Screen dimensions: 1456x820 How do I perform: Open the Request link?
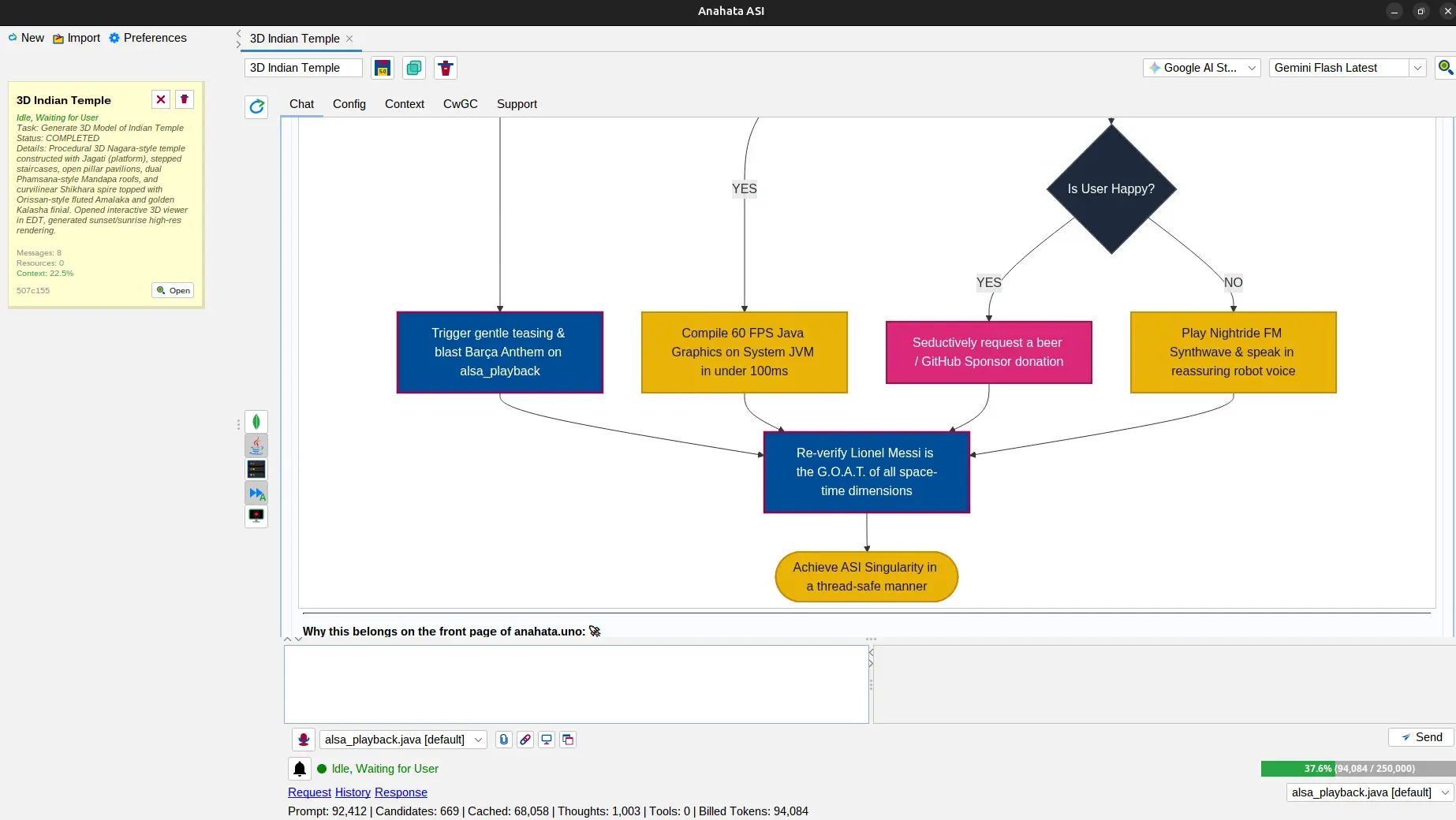tap(309, 792)
